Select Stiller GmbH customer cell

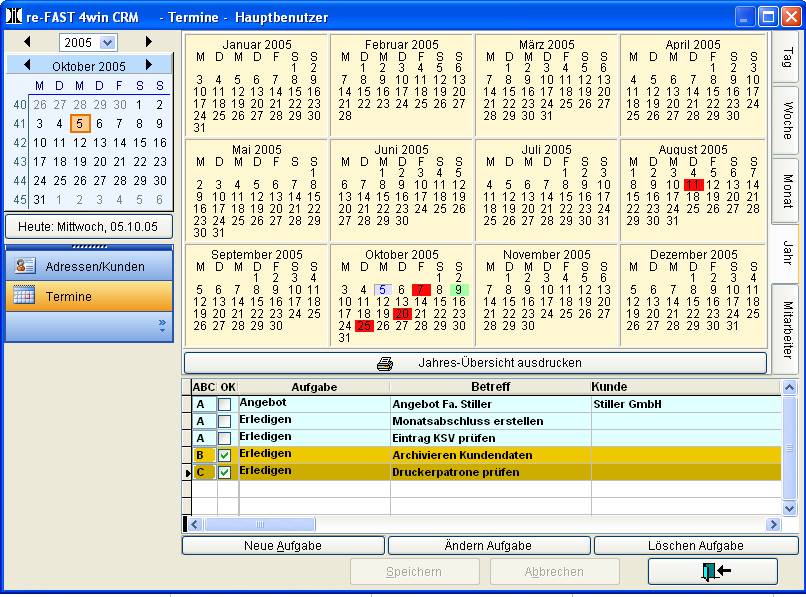click(686, 404)
